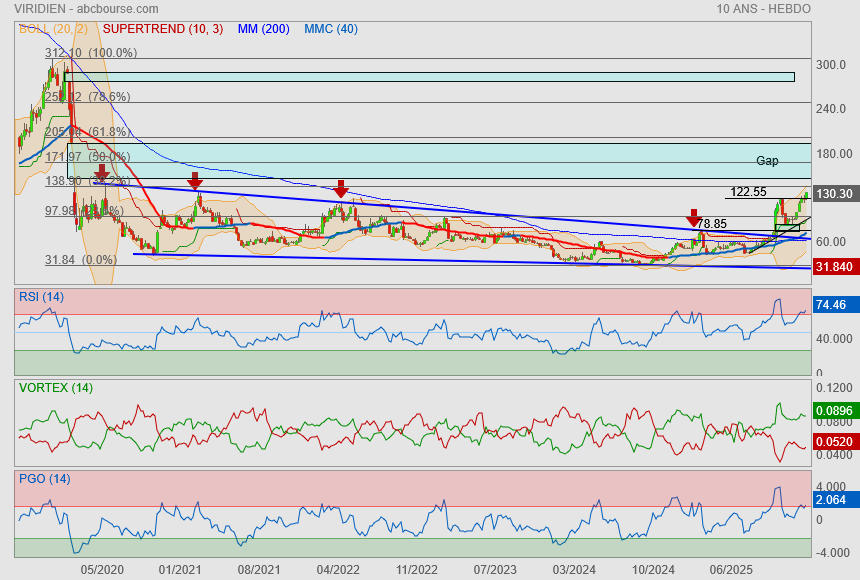860x580 pixels.
Task: Select the 130.30 current price tag
Action: point(833,194)
